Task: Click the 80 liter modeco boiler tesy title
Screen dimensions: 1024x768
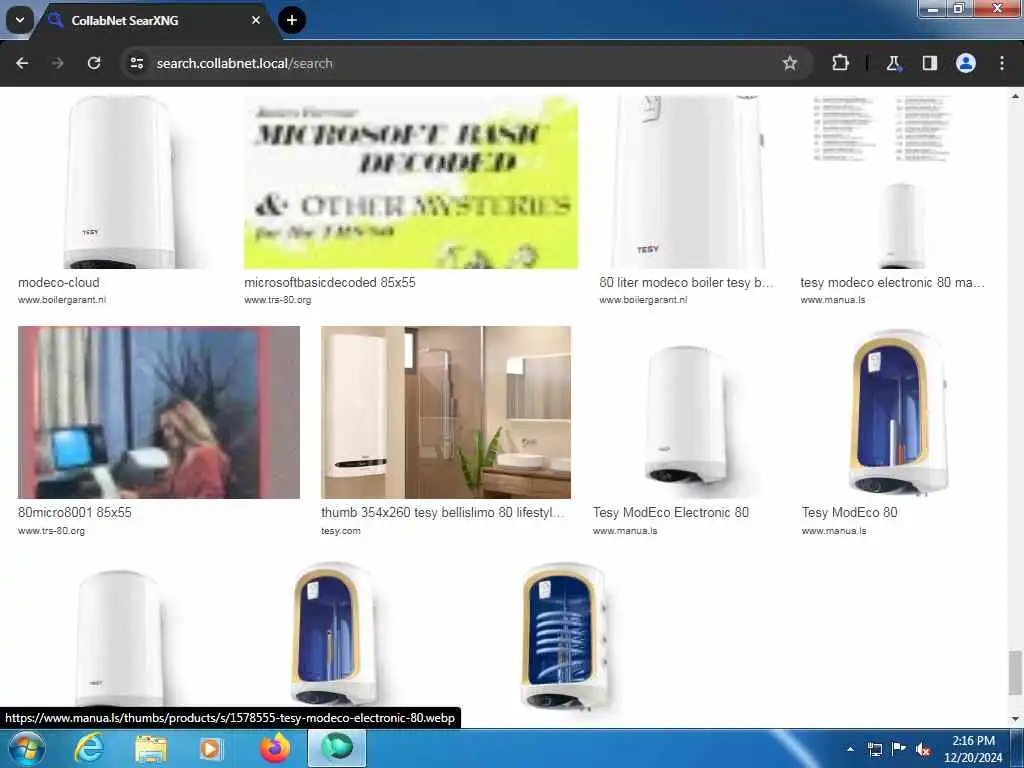Action: (686, 282)
